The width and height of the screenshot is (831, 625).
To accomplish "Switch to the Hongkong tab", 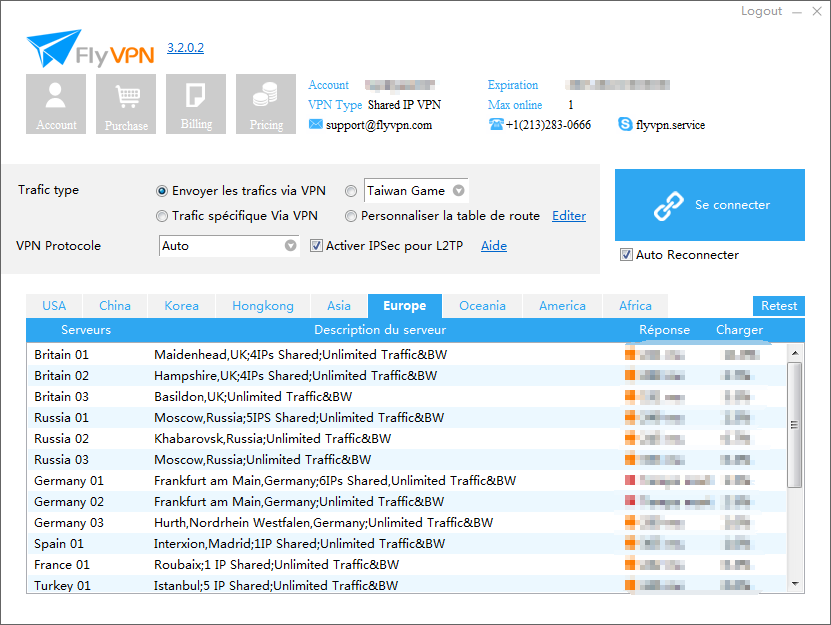I will tap(263, 306).
